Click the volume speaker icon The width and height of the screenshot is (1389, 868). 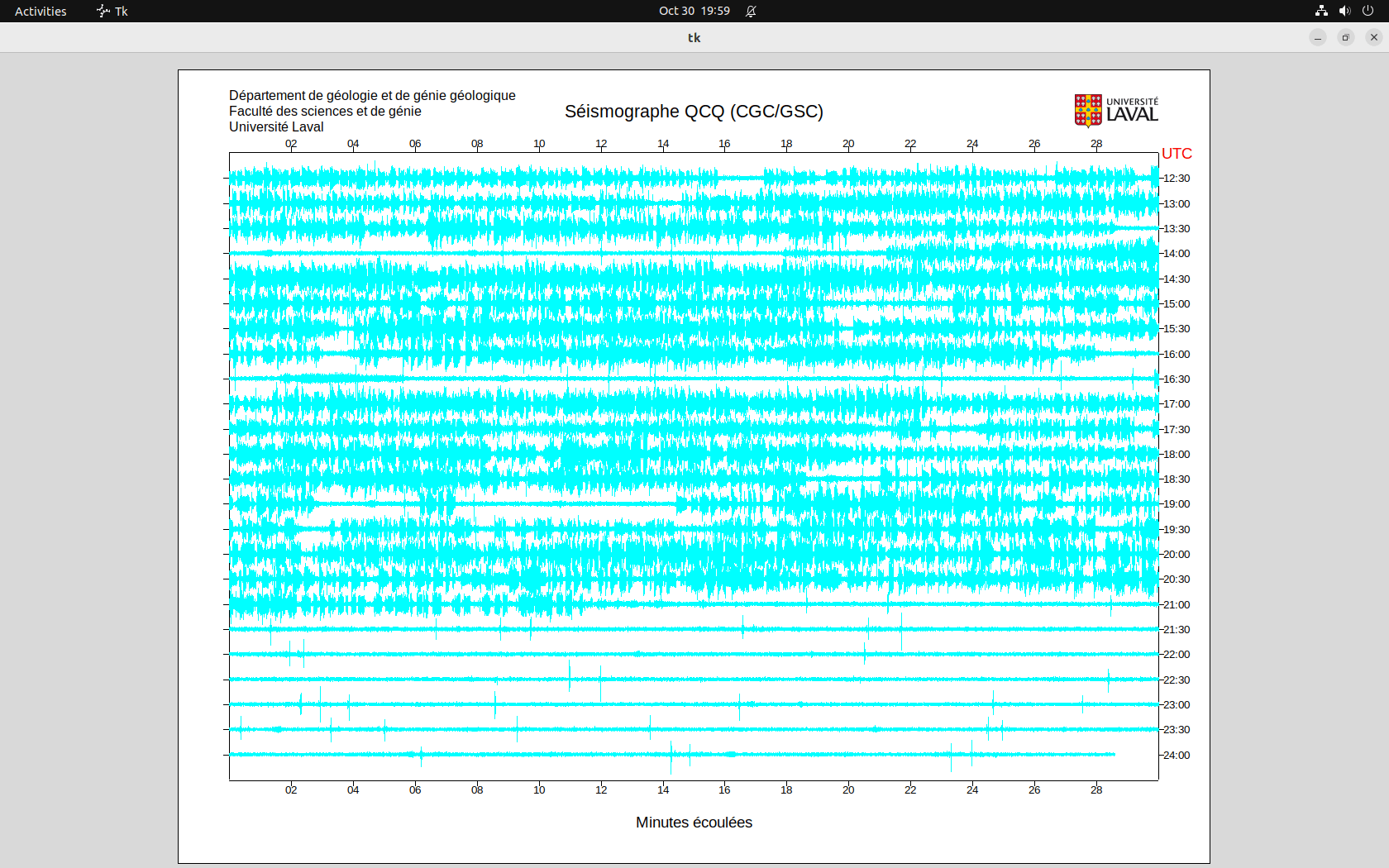[x=1344, y=11]
